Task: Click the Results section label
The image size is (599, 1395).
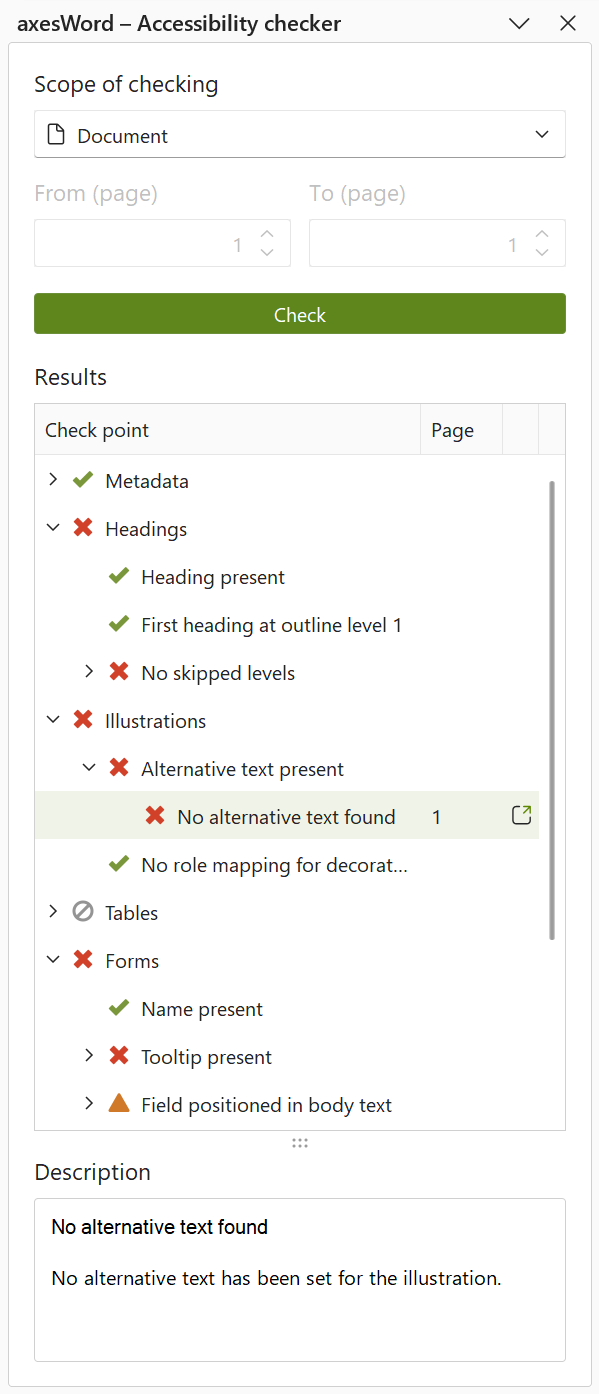Action: pos(71,377)
